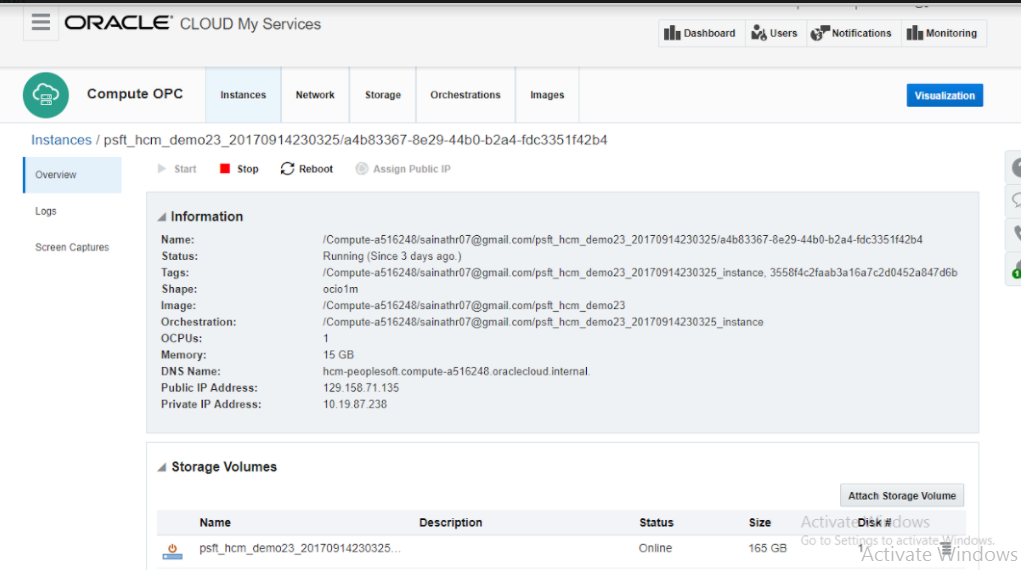This screenshot has height=570, width=1021.
Task: Click public IP address 129.158.71.135
Action: coord(361,388)
